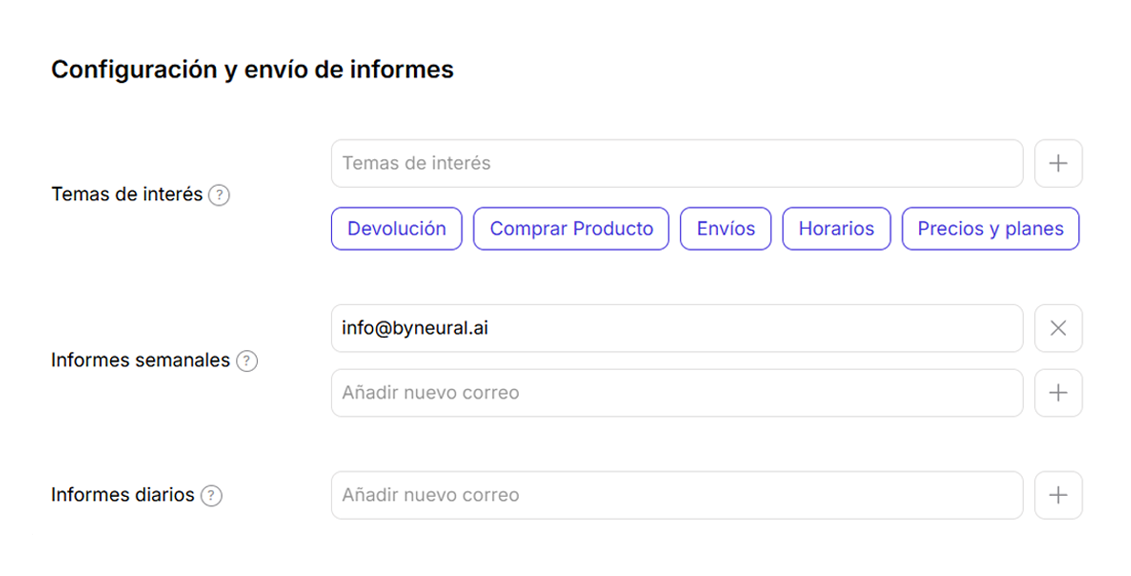Click the daily Añadir nuevo correo field
This screenshot has width=1131, height=576.
pos(676,495)
